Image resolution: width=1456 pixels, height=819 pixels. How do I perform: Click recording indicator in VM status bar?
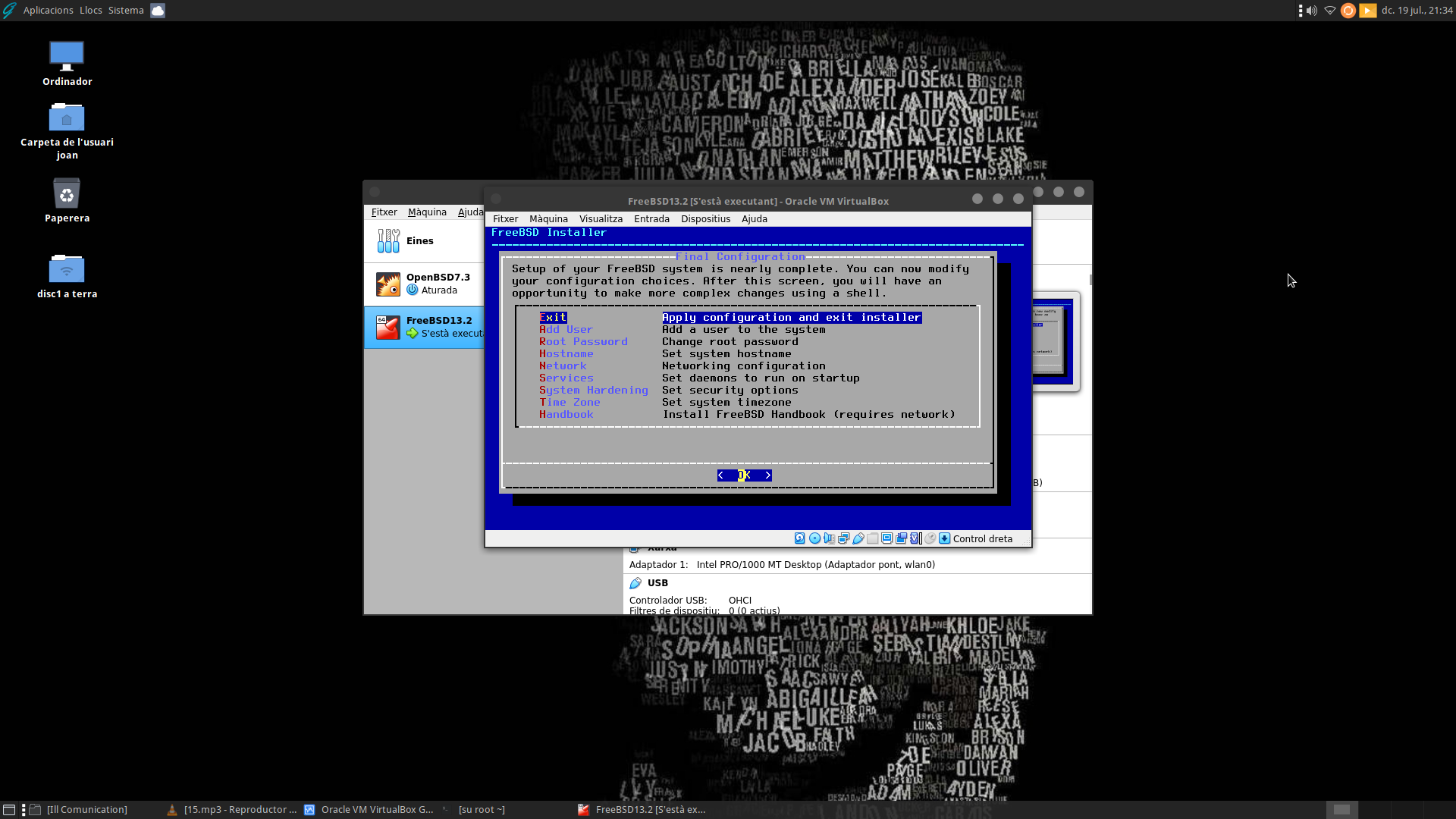click(x=901, y=538)
